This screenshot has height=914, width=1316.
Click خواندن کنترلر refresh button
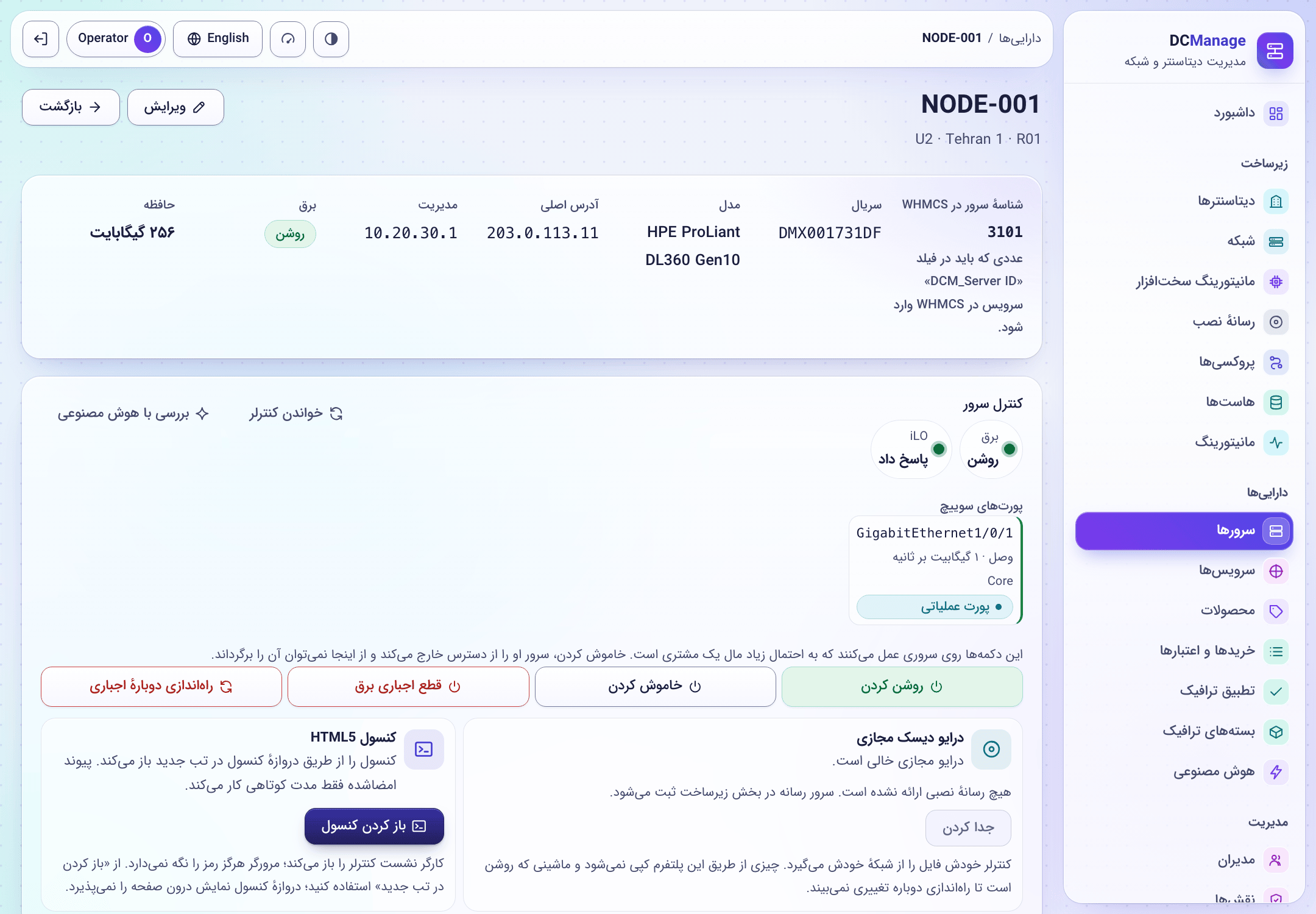(x=296, y=414)
